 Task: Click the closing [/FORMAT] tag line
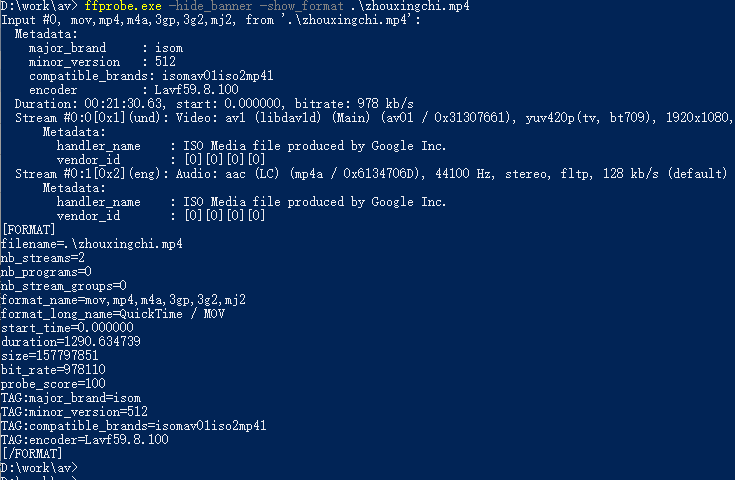(32, 453)
